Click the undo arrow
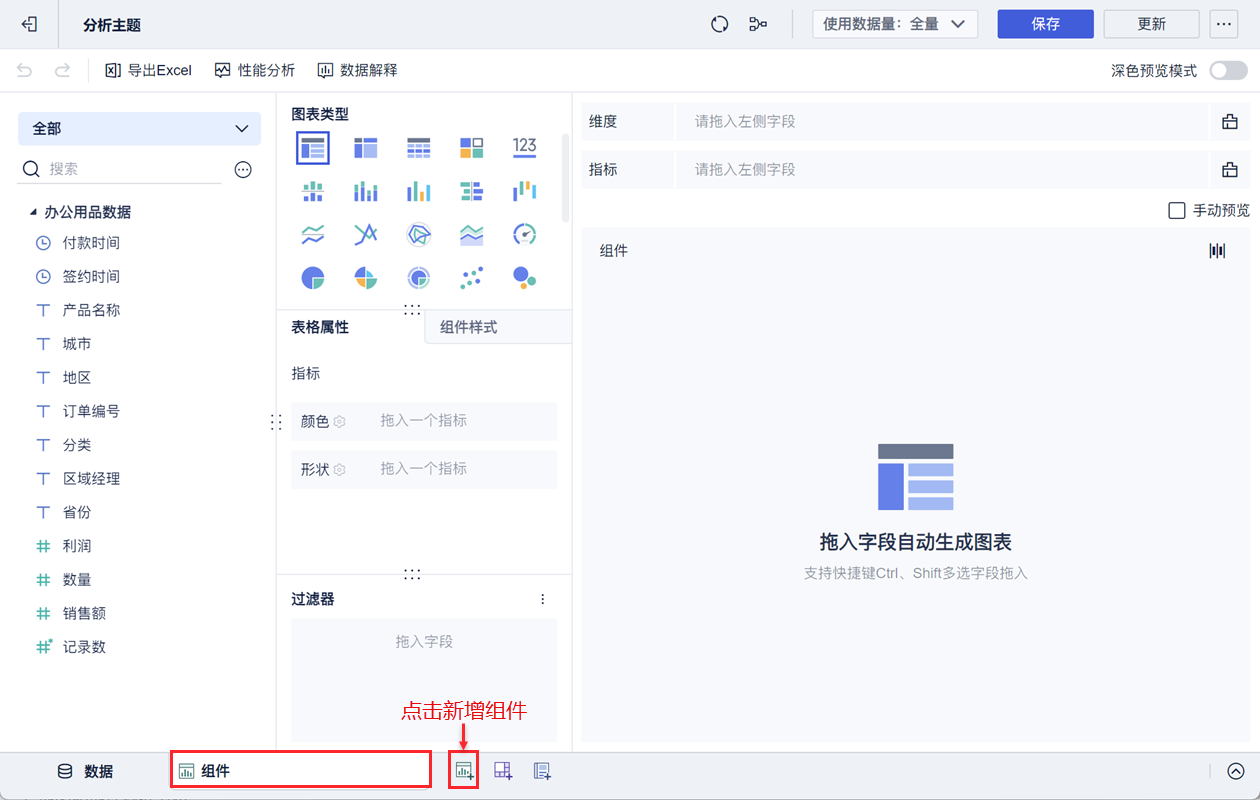The image size is (1260, 800). click(25, 70)
